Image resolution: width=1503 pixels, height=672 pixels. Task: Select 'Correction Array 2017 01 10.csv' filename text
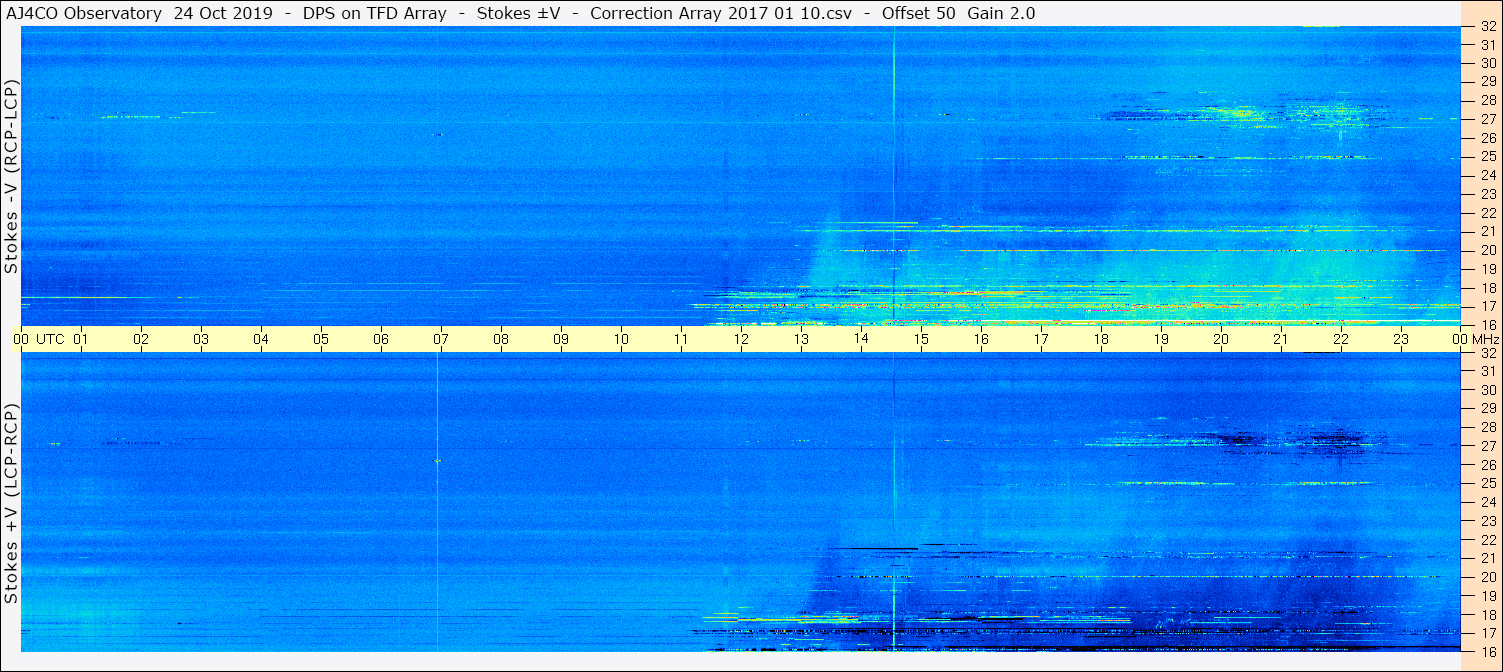click(720, 13)
